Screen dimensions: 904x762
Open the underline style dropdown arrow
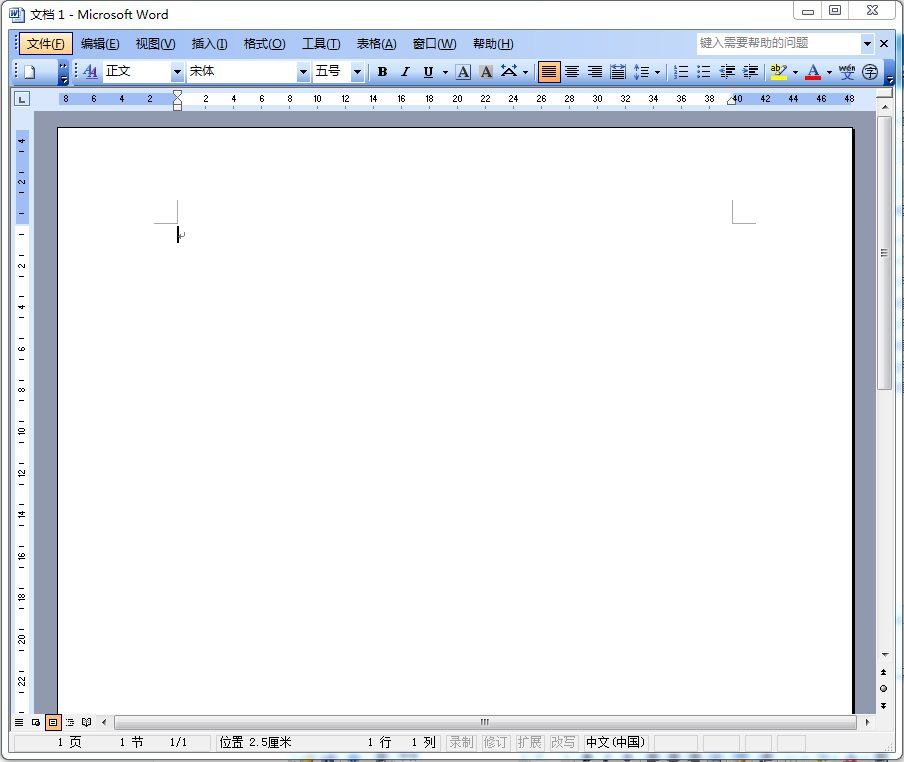445,72
